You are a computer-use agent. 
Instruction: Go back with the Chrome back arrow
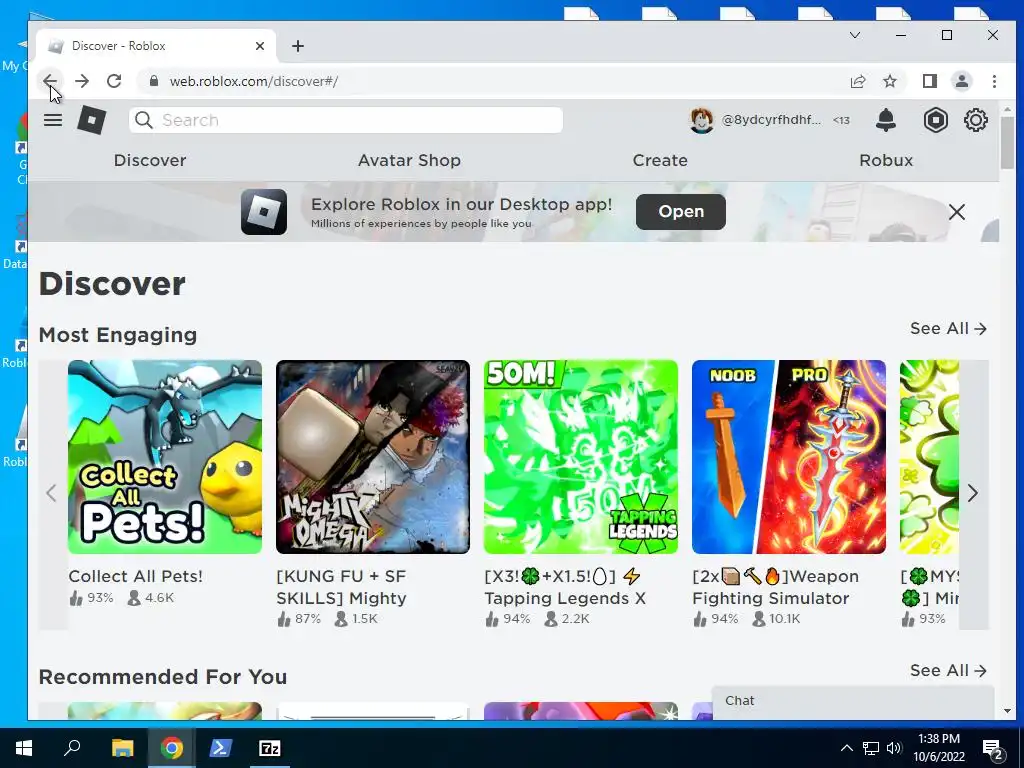tap(50, 81)
